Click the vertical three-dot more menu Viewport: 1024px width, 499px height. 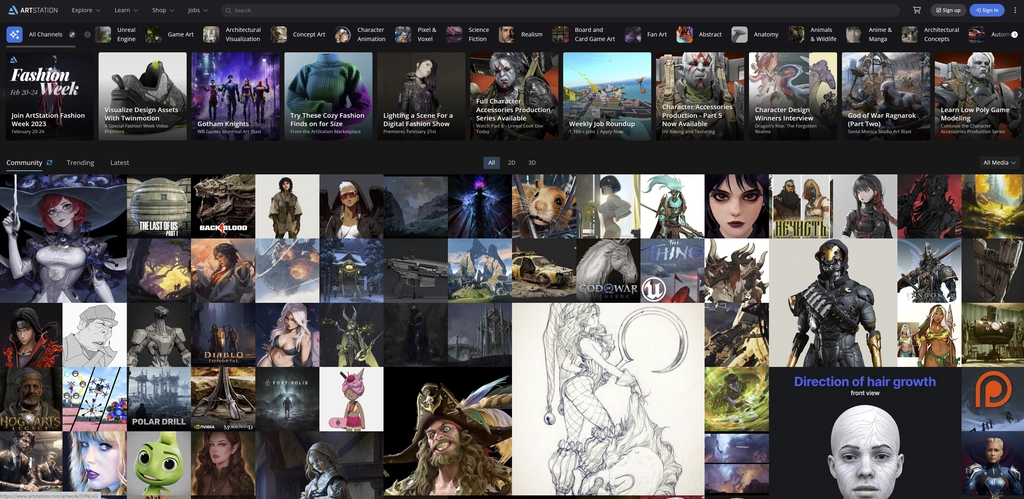coord(1015,10)
